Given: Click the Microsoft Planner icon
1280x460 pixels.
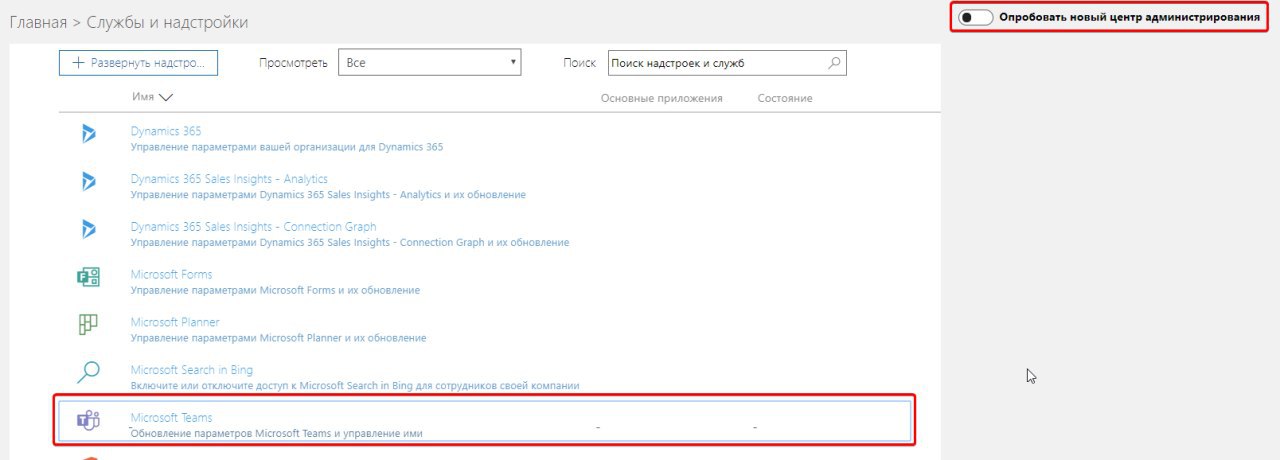Looking at the screenshot, I should [x=88, y=325].
